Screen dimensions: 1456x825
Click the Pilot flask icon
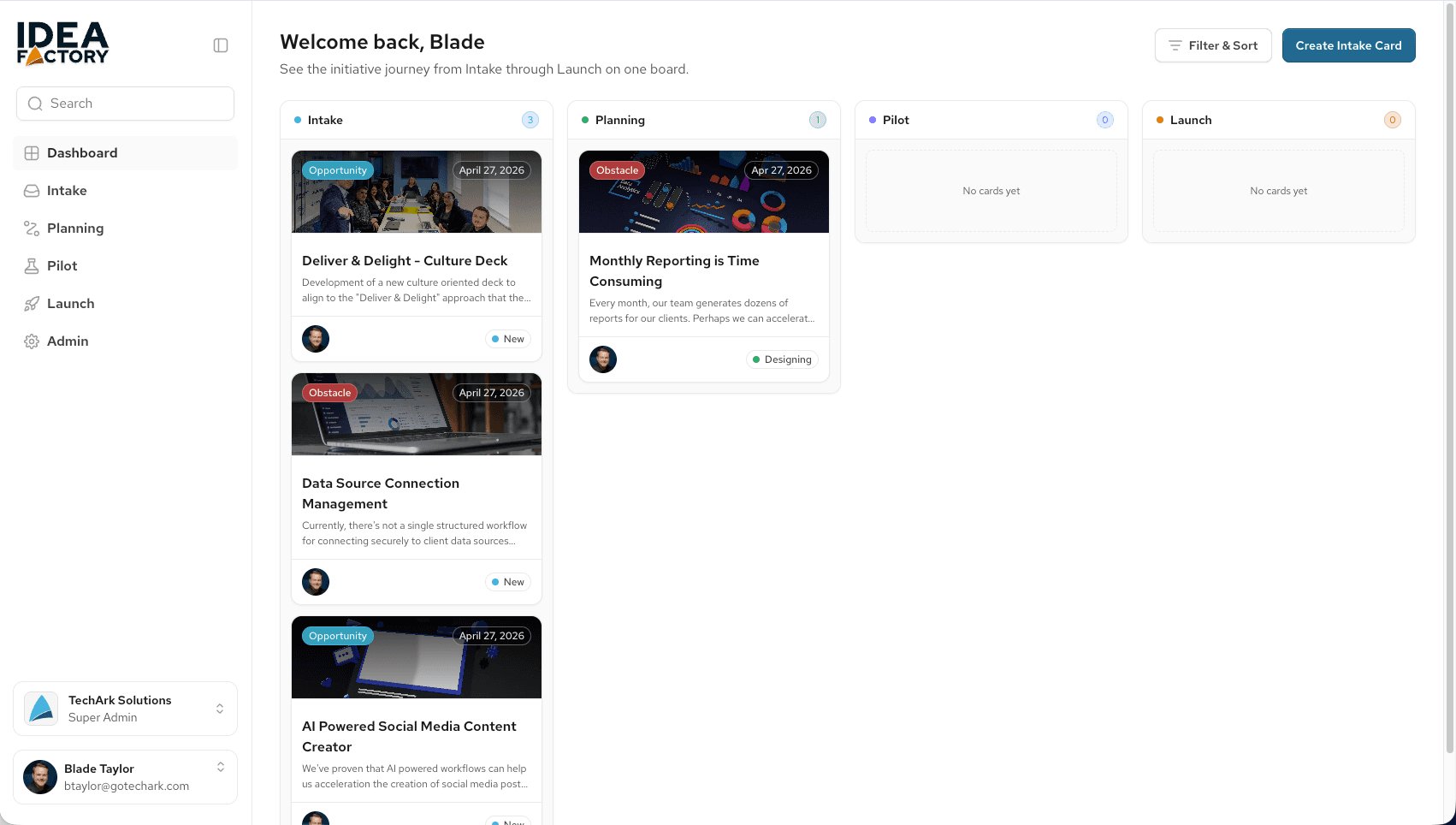point(32,266)
